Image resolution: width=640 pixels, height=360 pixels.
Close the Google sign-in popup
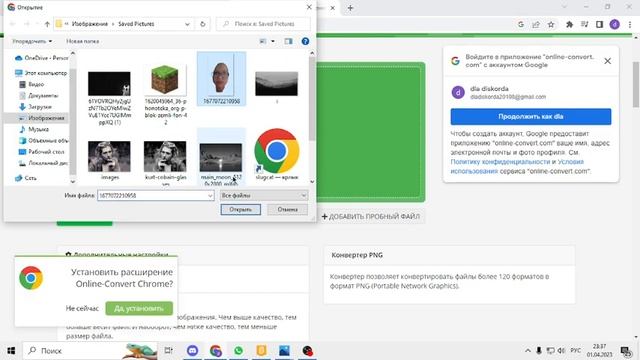click(607, 61)
